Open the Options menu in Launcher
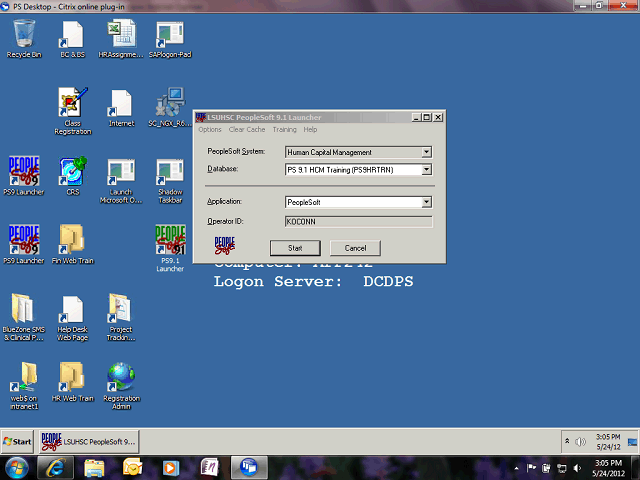This screenshot has width=640, height=480. (210, 129)
